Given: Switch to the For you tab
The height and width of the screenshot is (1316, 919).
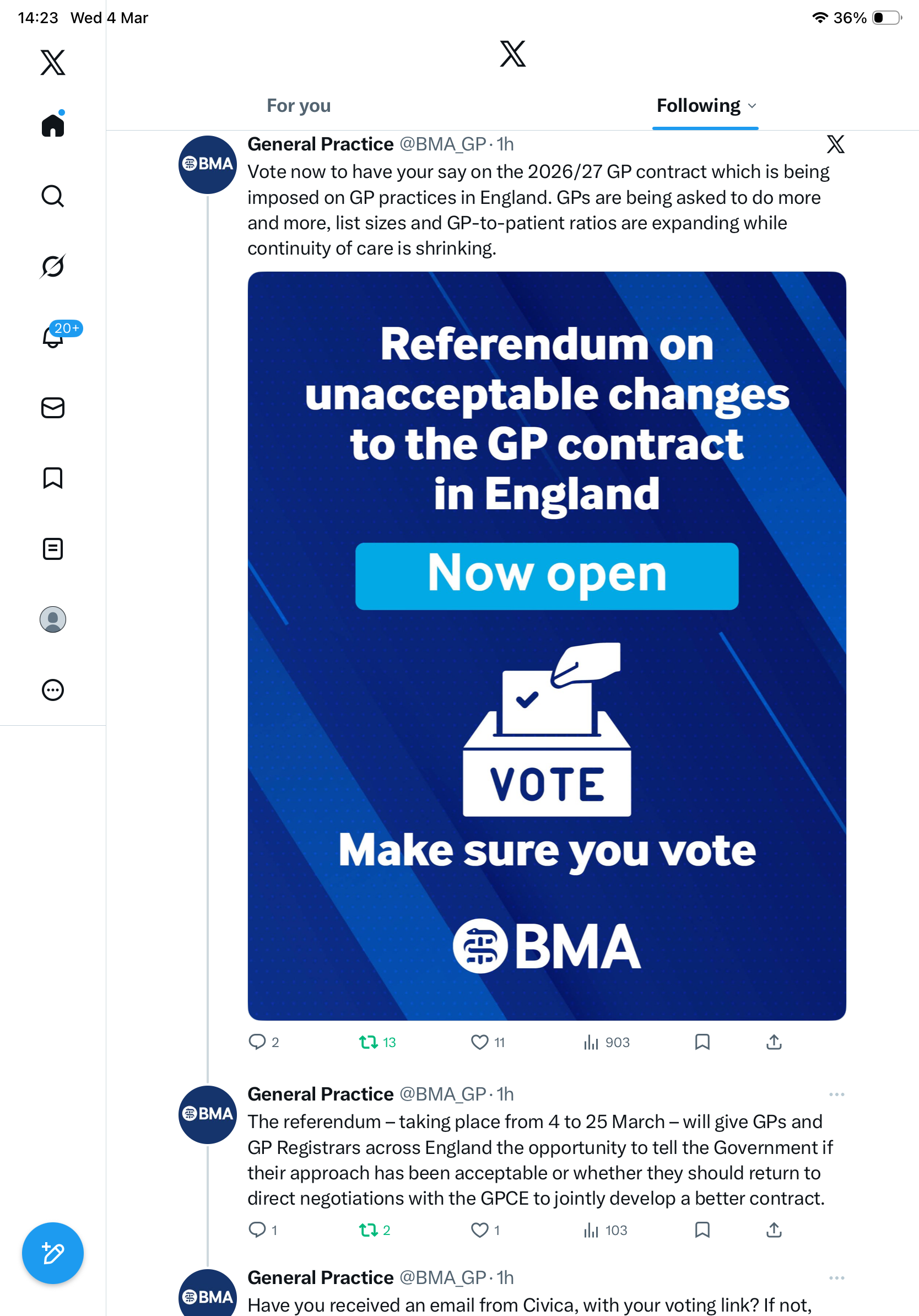Looking at the screenshot, I should (299, 106).
